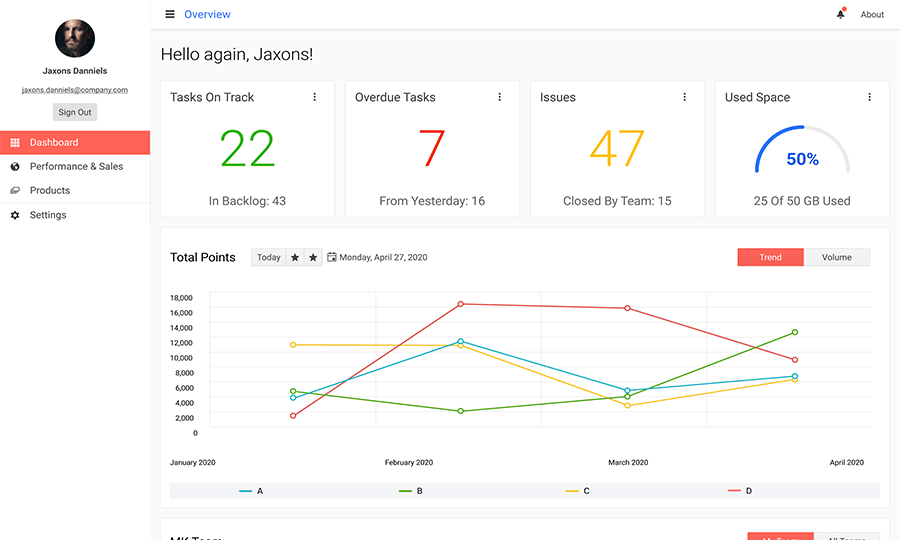900x540 pixels.
Task: Open the About link in header
Action: pos(872,14)
